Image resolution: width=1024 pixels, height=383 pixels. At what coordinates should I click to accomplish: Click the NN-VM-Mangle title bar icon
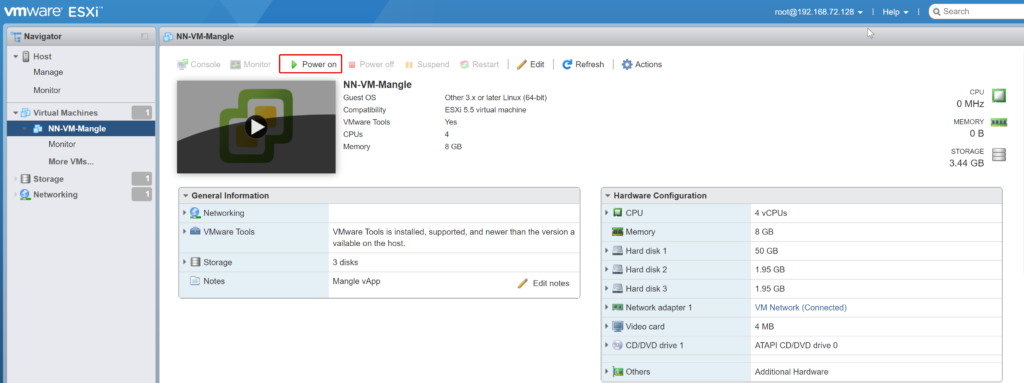click(x=168, y=37)
